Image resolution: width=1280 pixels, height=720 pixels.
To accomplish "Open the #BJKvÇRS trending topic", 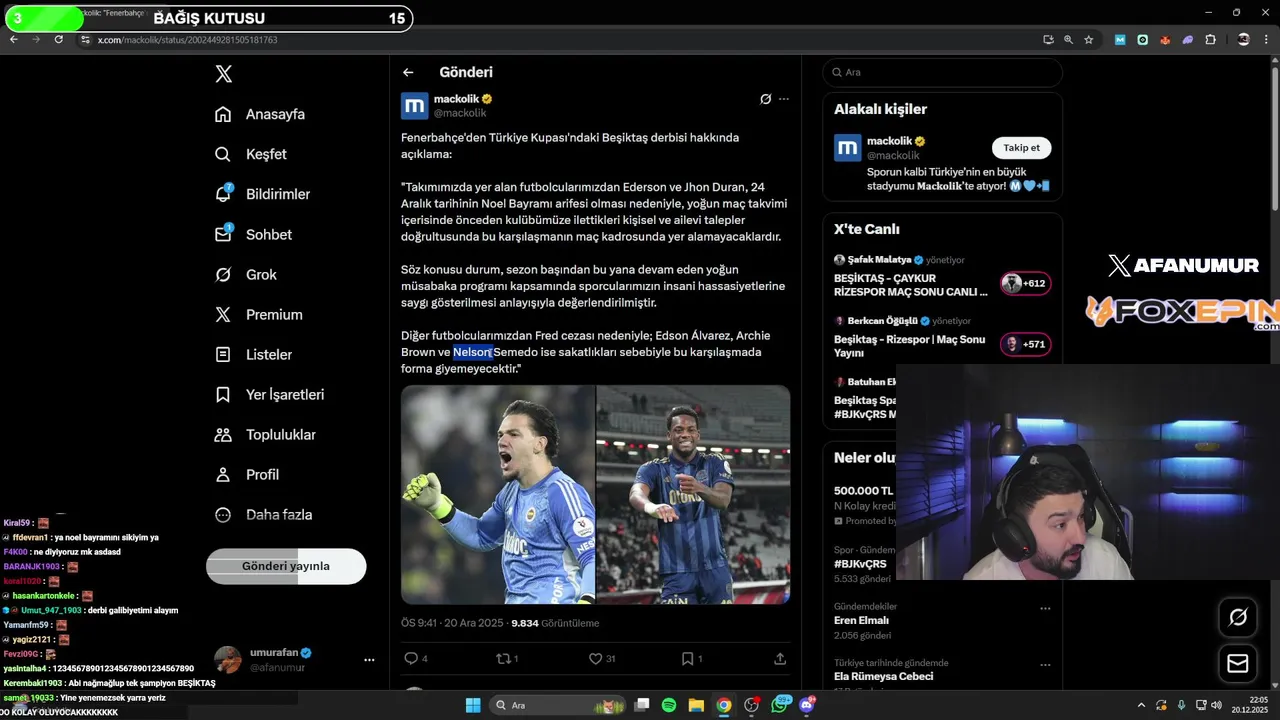I will 860,564.
